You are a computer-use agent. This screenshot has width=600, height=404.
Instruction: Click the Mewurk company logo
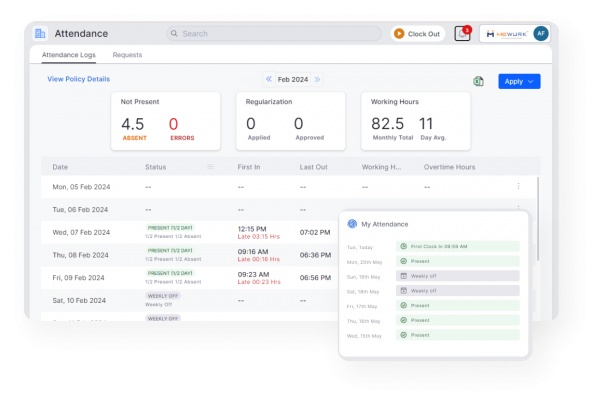tap(507, 34)
